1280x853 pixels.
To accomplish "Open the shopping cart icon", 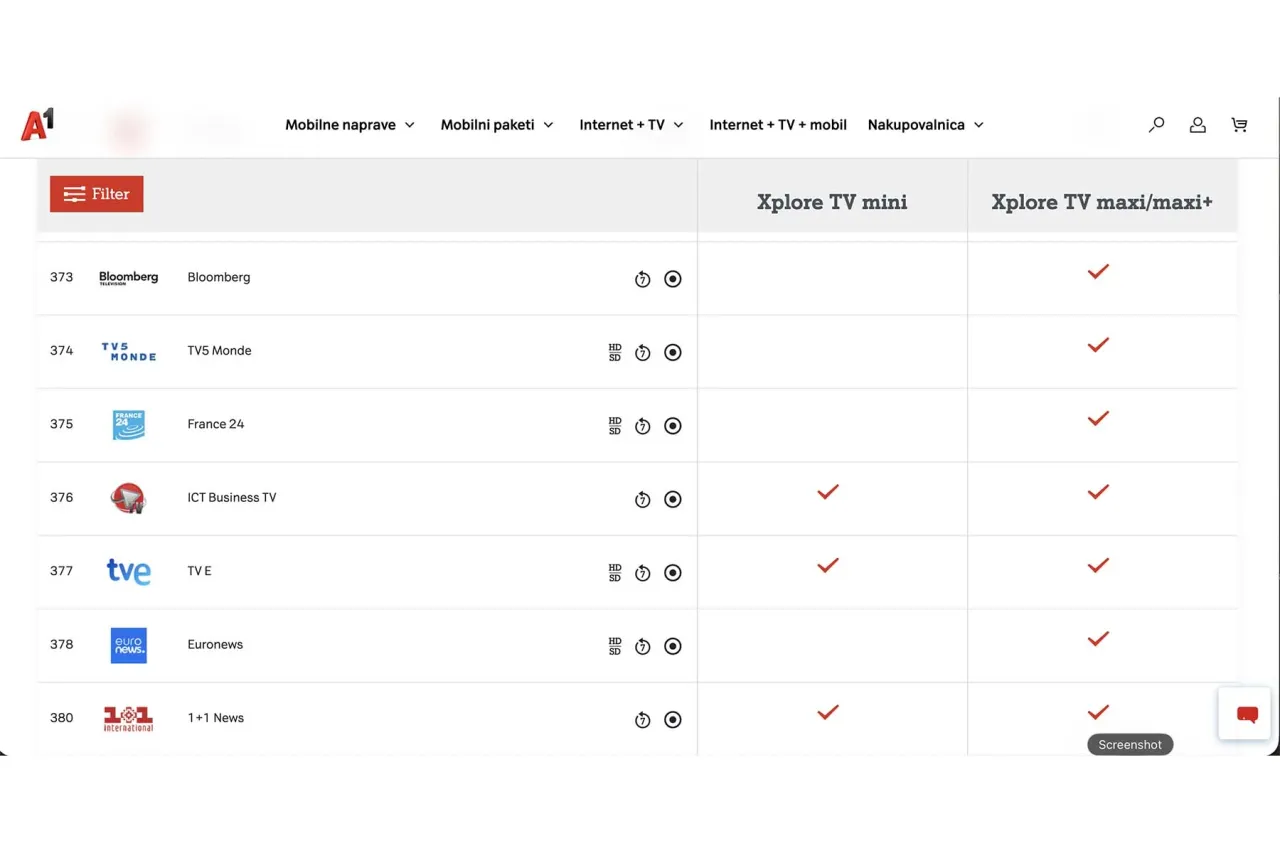I will point(1239,125).
